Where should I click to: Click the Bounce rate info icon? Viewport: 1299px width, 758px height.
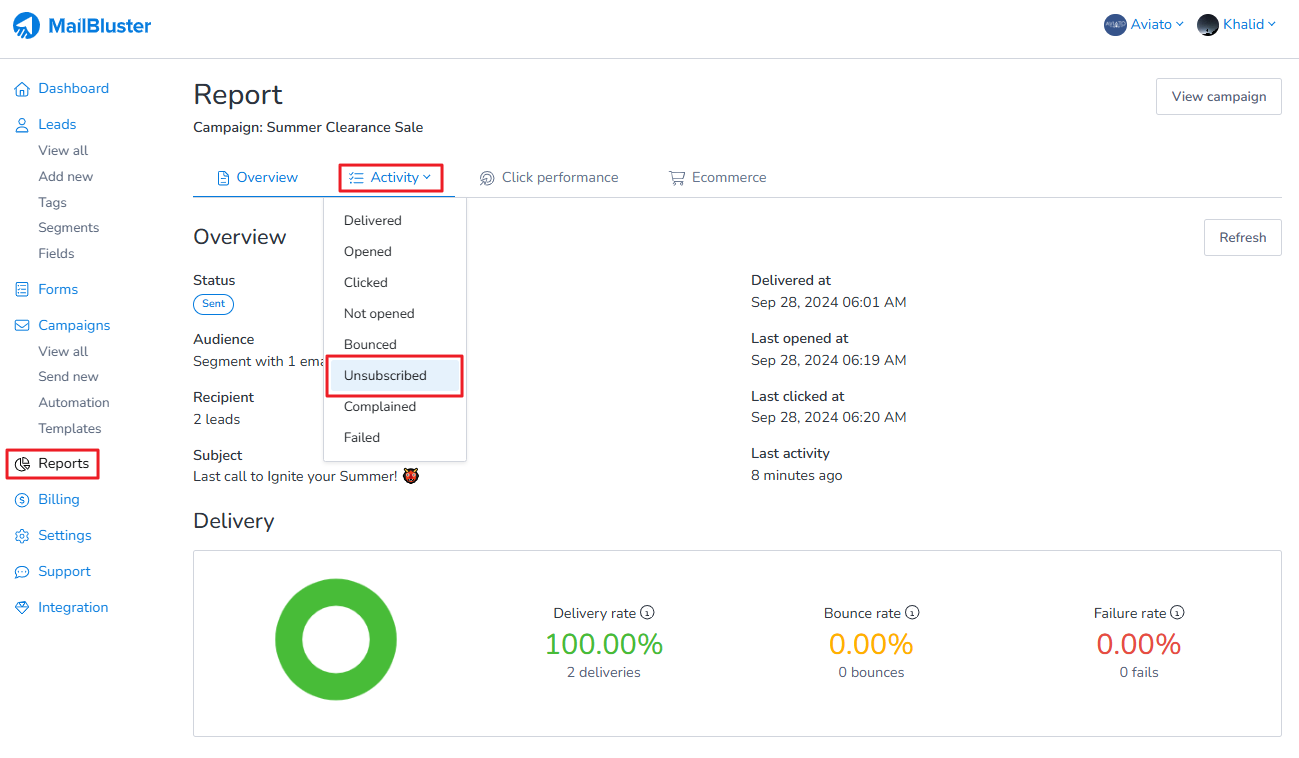pyautogui.click(x=912, y=612)
